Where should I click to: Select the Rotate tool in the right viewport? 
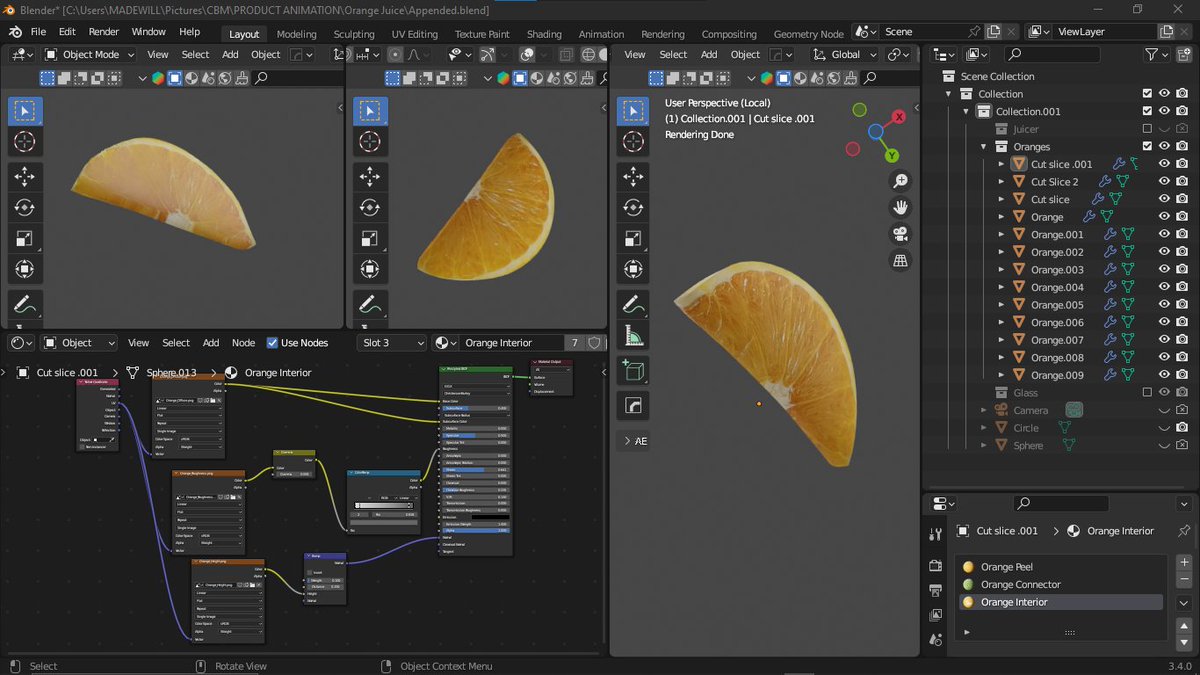point(633,208)
